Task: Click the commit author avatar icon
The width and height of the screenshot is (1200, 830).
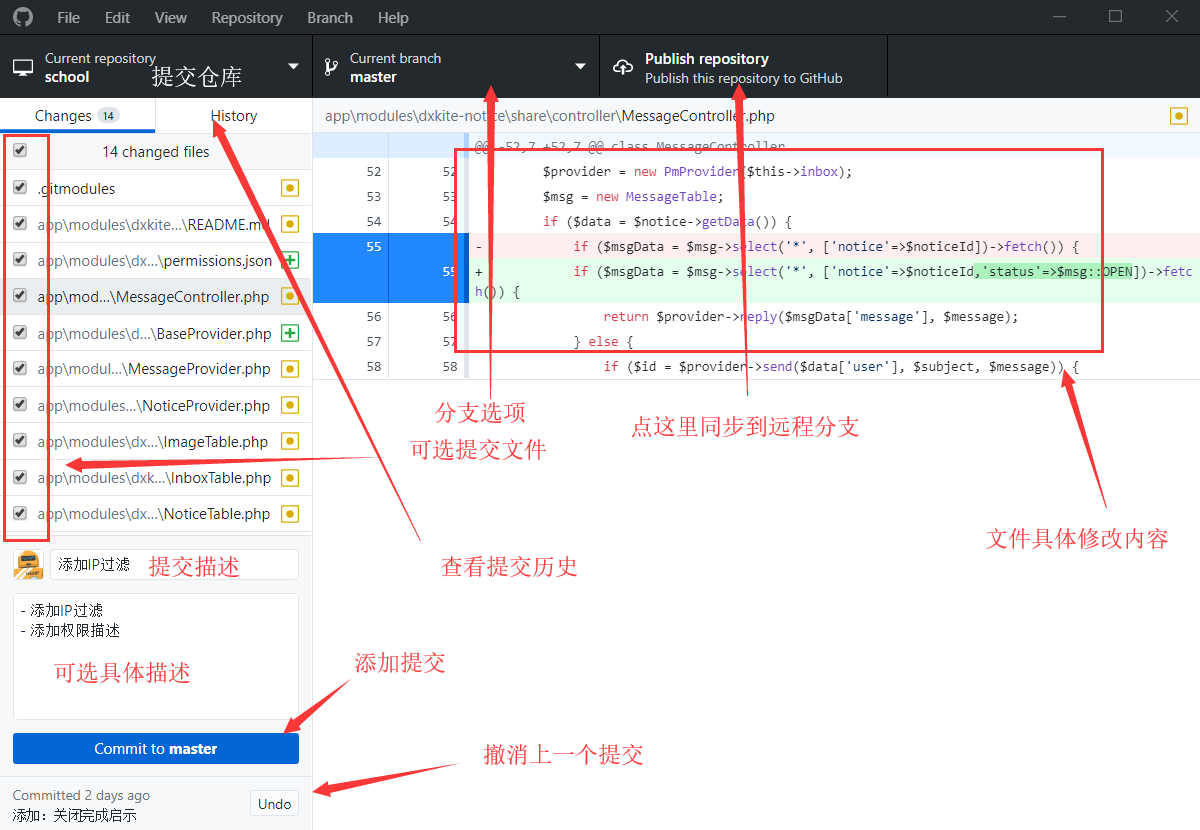Action: (28, 564)
